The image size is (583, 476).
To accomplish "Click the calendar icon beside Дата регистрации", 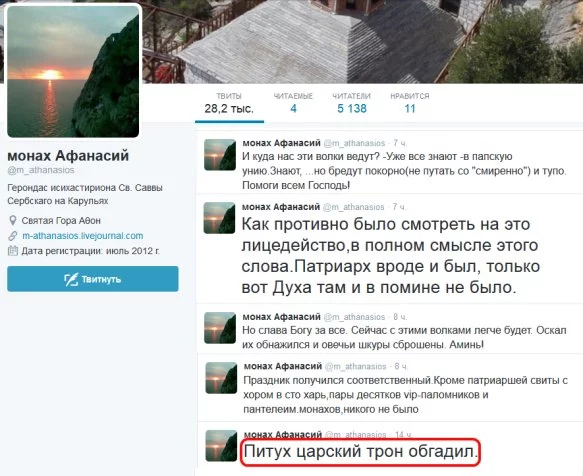I will point(13,251).
